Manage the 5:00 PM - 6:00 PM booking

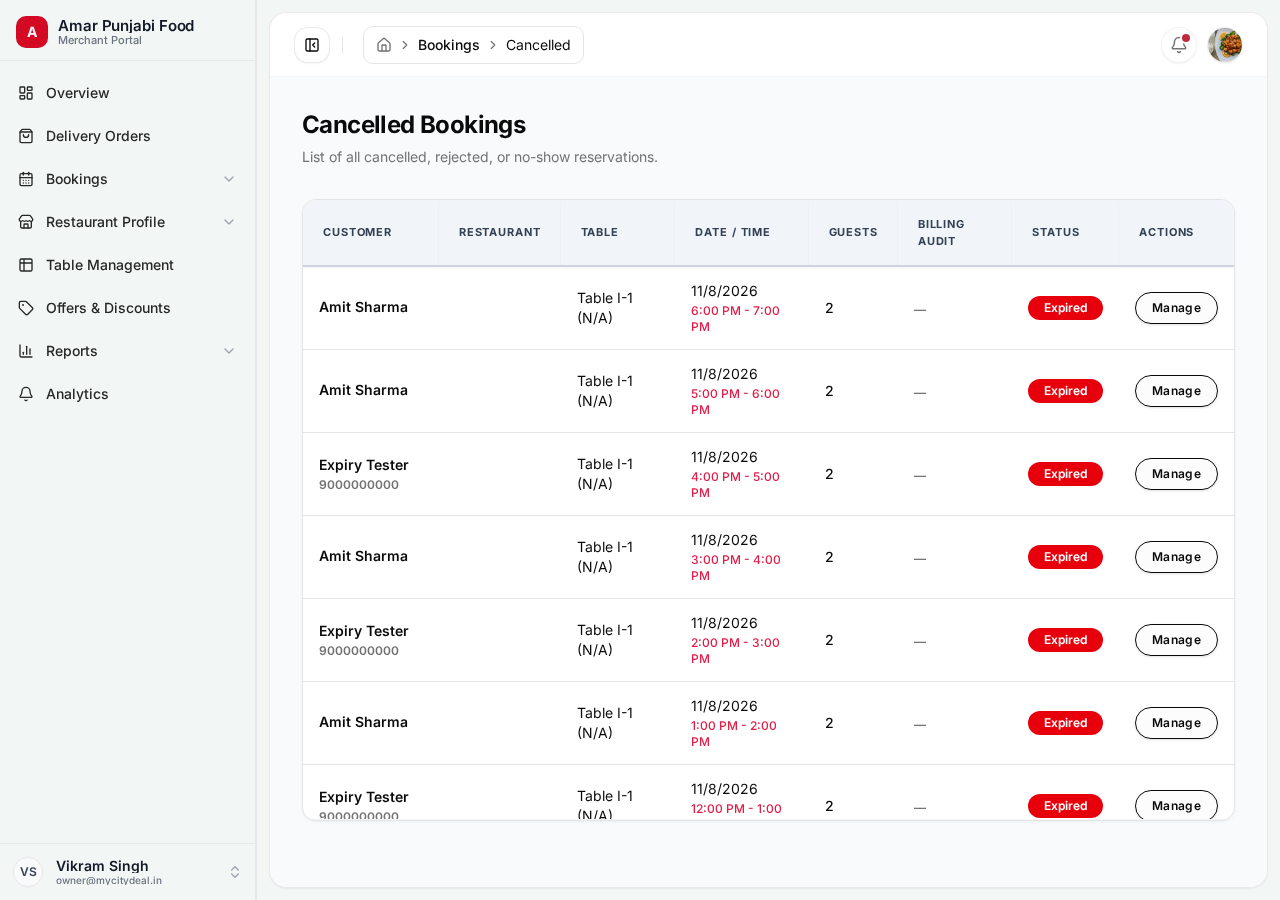tap(1176, 391)
